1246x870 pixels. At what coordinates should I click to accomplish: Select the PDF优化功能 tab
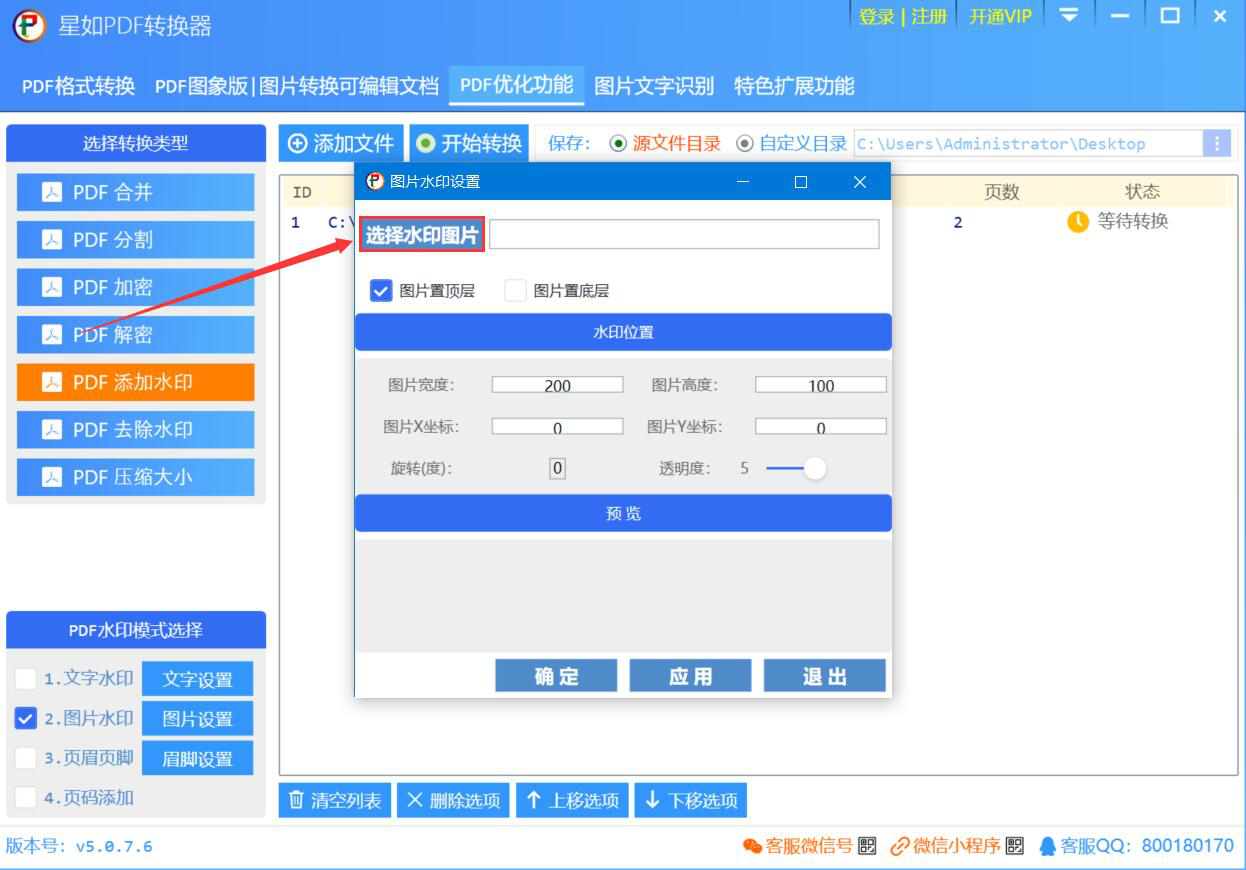pos(517,85)
